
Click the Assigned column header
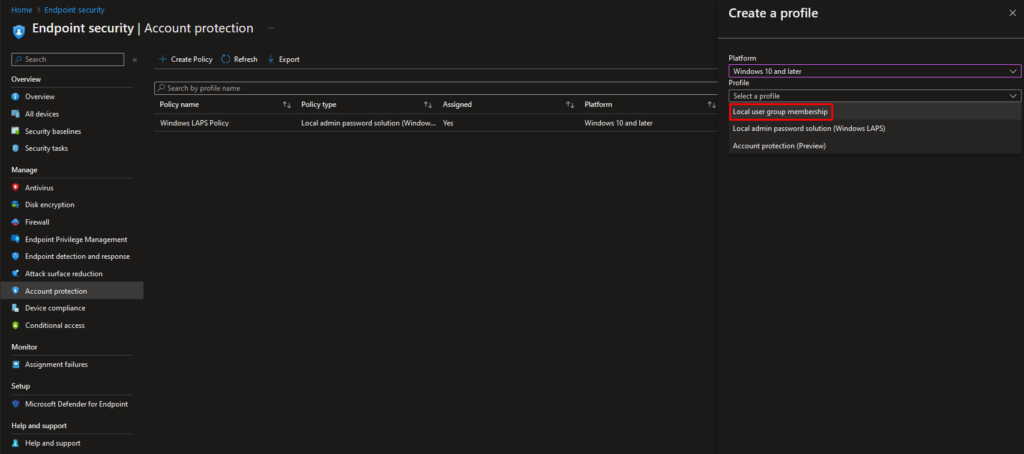(x=457, y=105)
